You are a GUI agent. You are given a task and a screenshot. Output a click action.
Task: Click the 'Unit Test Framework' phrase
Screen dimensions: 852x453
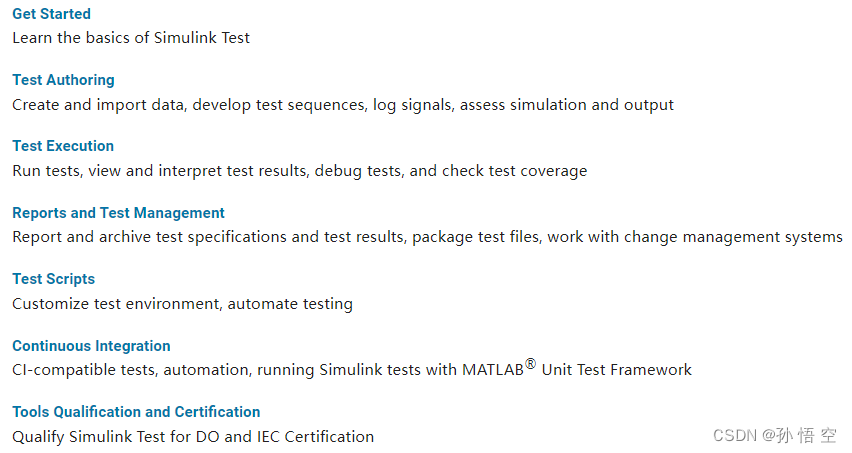pos(617,370)
